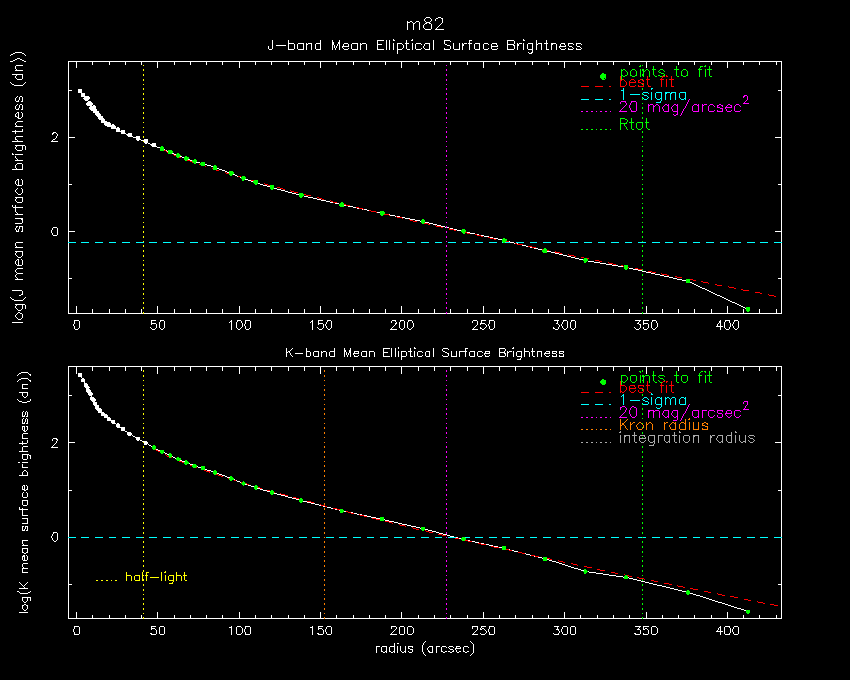Image resolution: width=850 pixels, height=680 pixels.
Task: Click the gray dotted sample beside integration radius
Action: click(x=596, y=440)
